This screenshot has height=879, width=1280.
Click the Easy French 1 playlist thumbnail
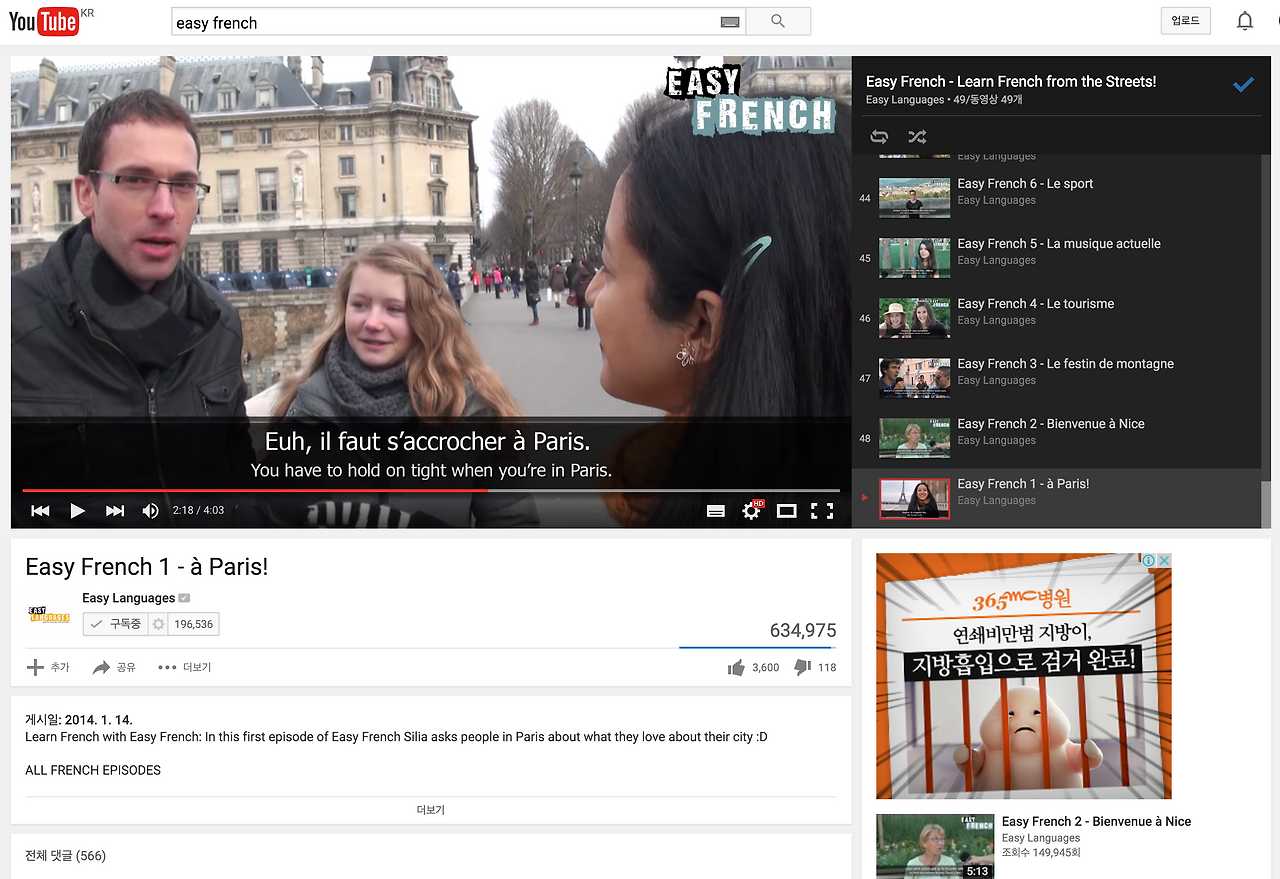[x=914, y=498]
